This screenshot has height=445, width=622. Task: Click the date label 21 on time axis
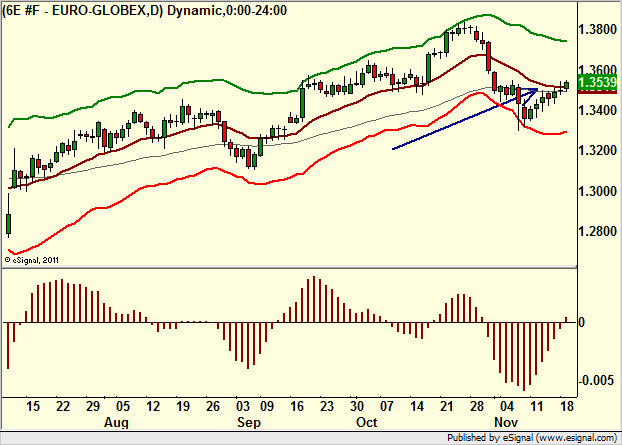pyautogui.click(x=446, y=407)
